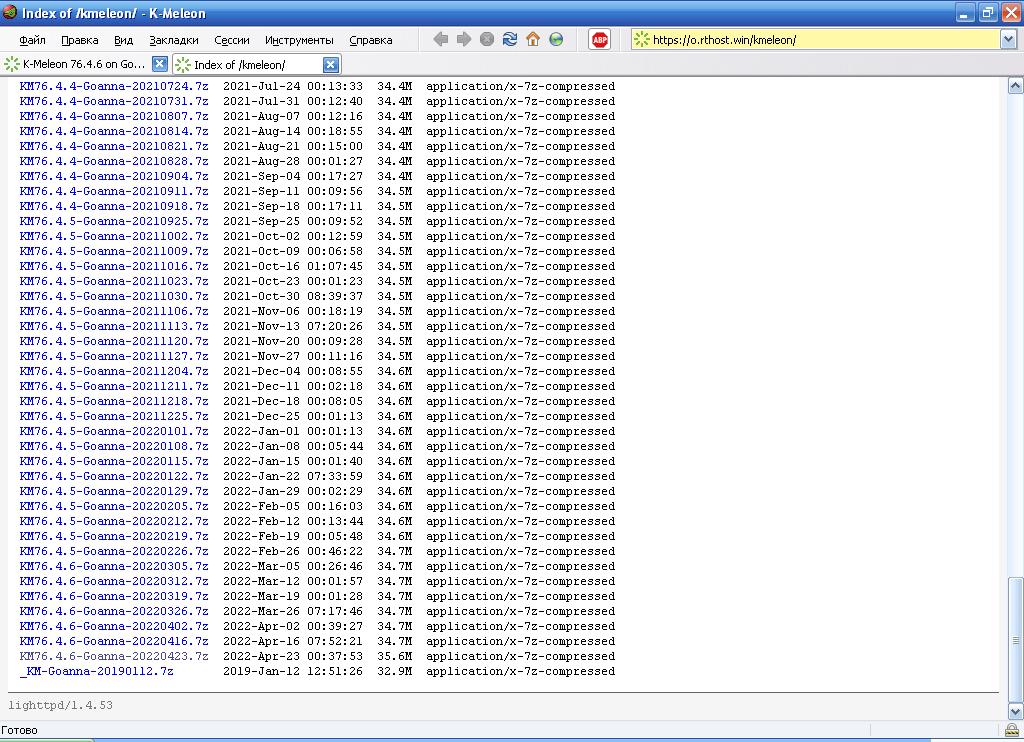1024x742 pixels.
Task: Open link KM76.4.5-Goanna-20220226.7z
Action: (114, 552)
